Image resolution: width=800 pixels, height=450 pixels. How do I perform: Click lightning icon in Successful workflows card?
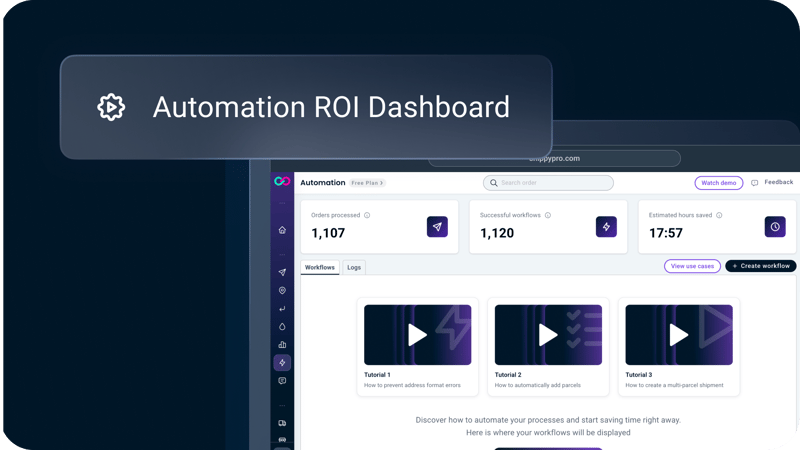606,227
